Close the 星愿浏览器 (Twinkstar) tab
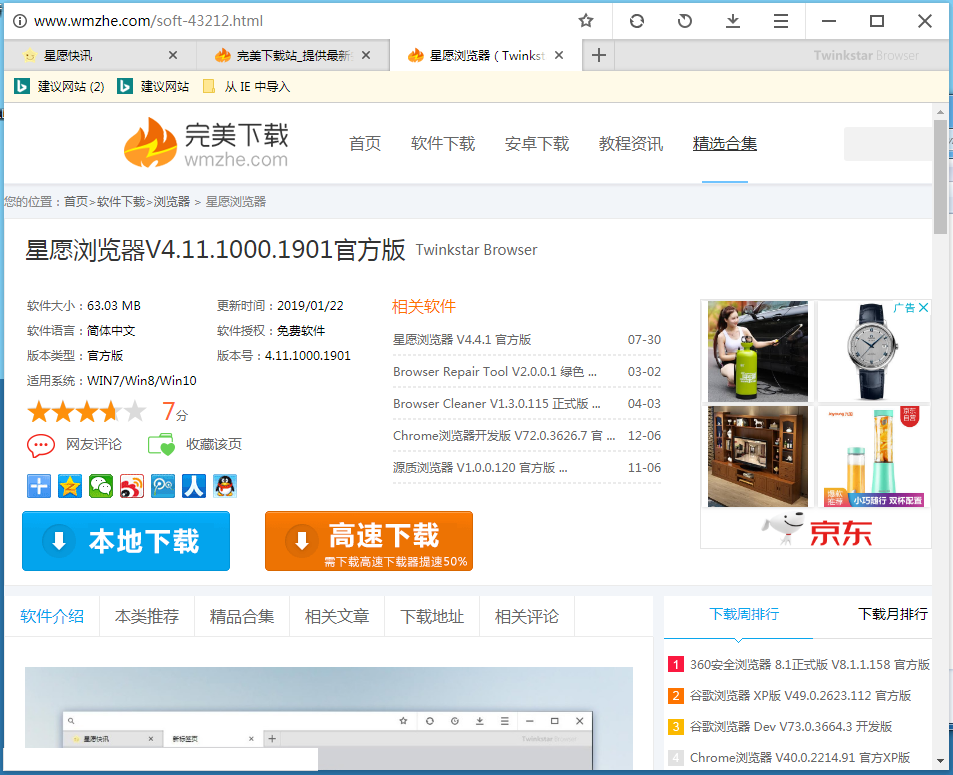This screenshot has height=775, width=953. 559,55
